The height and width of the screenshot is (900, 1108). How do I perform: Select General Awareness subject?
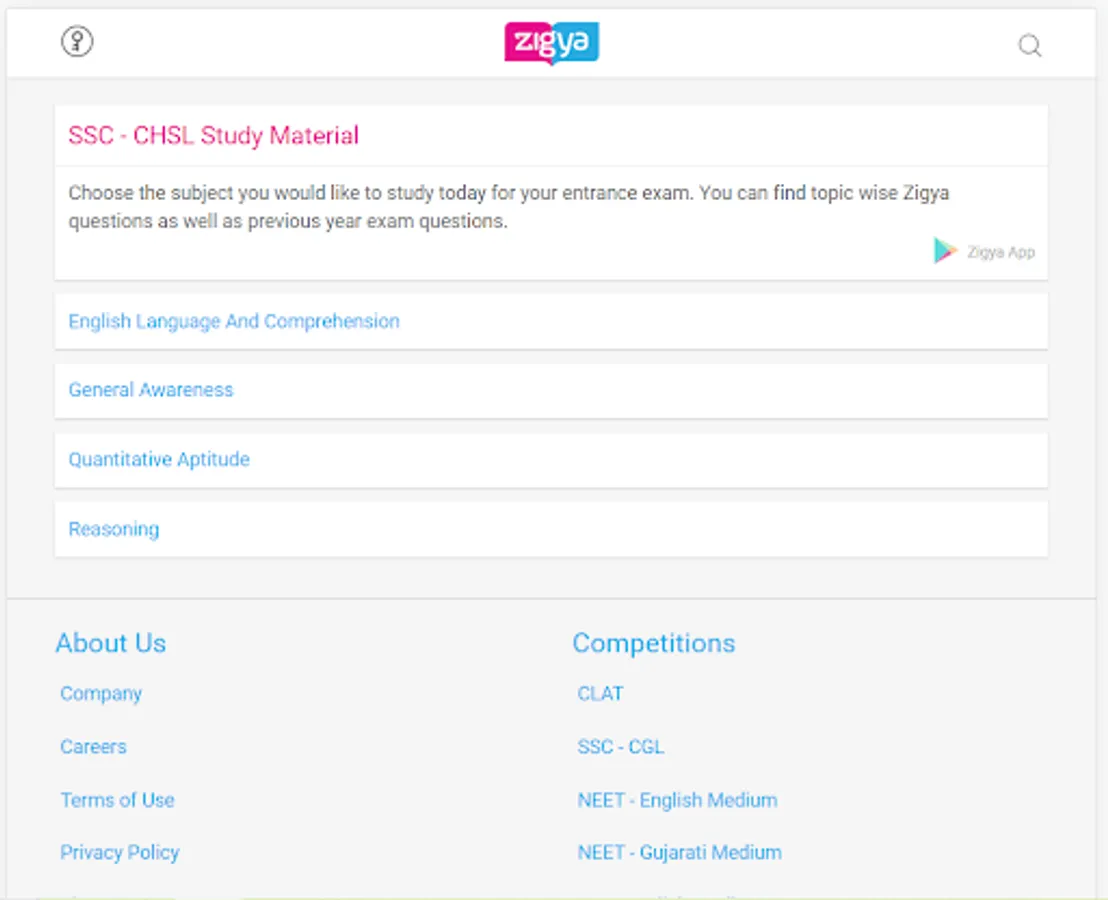click(551, 390)
